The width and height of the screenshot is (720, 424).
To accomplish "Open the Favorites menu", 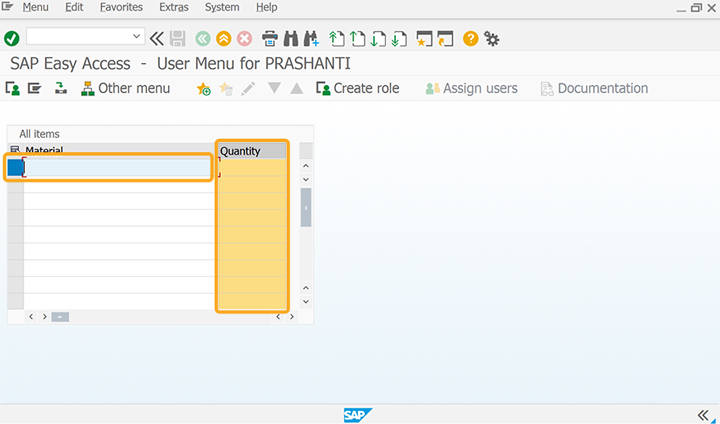I will coord(121,7).
